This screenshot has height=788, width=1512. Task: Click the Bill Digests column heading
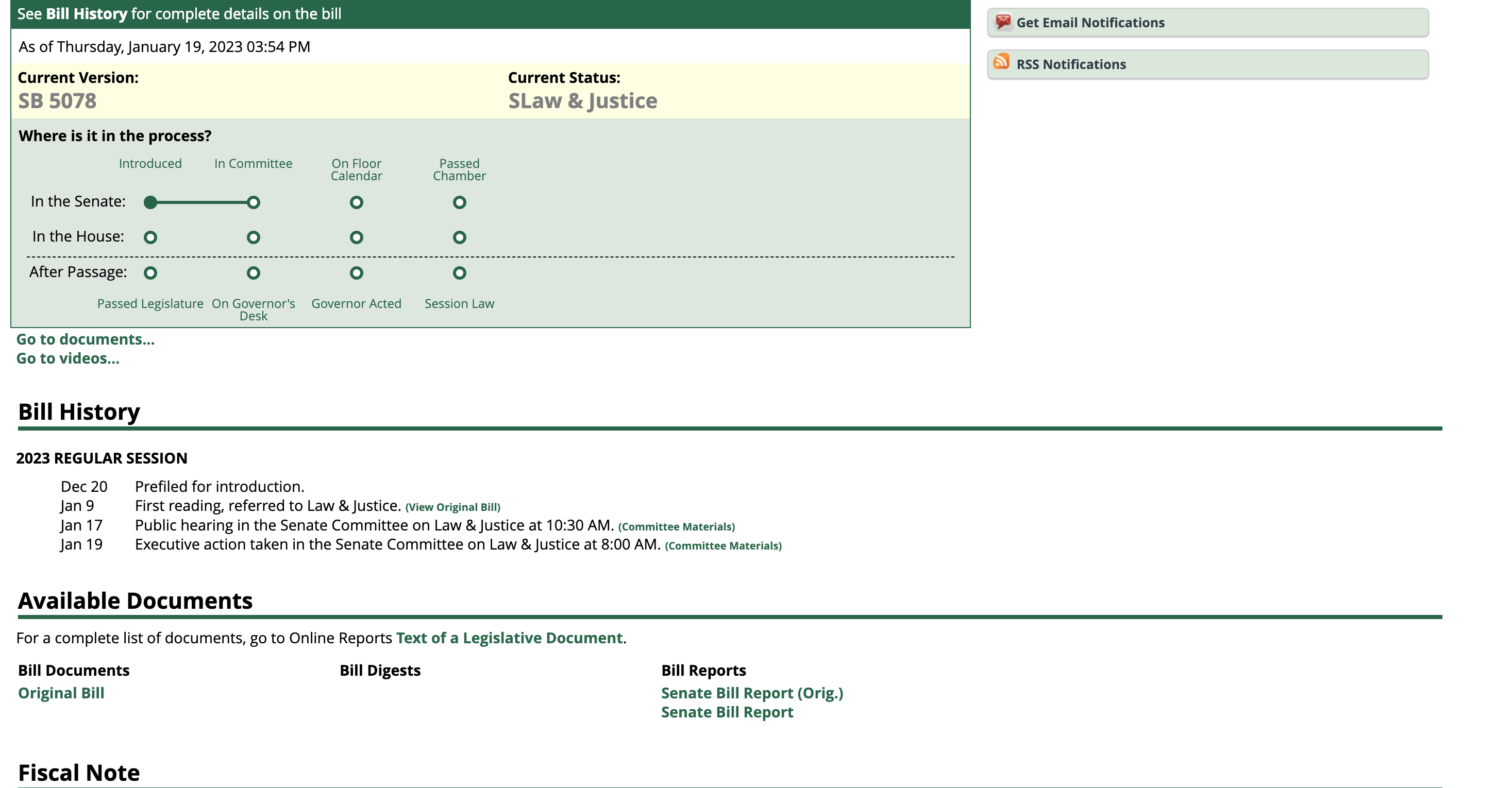(x=380, y=671)
